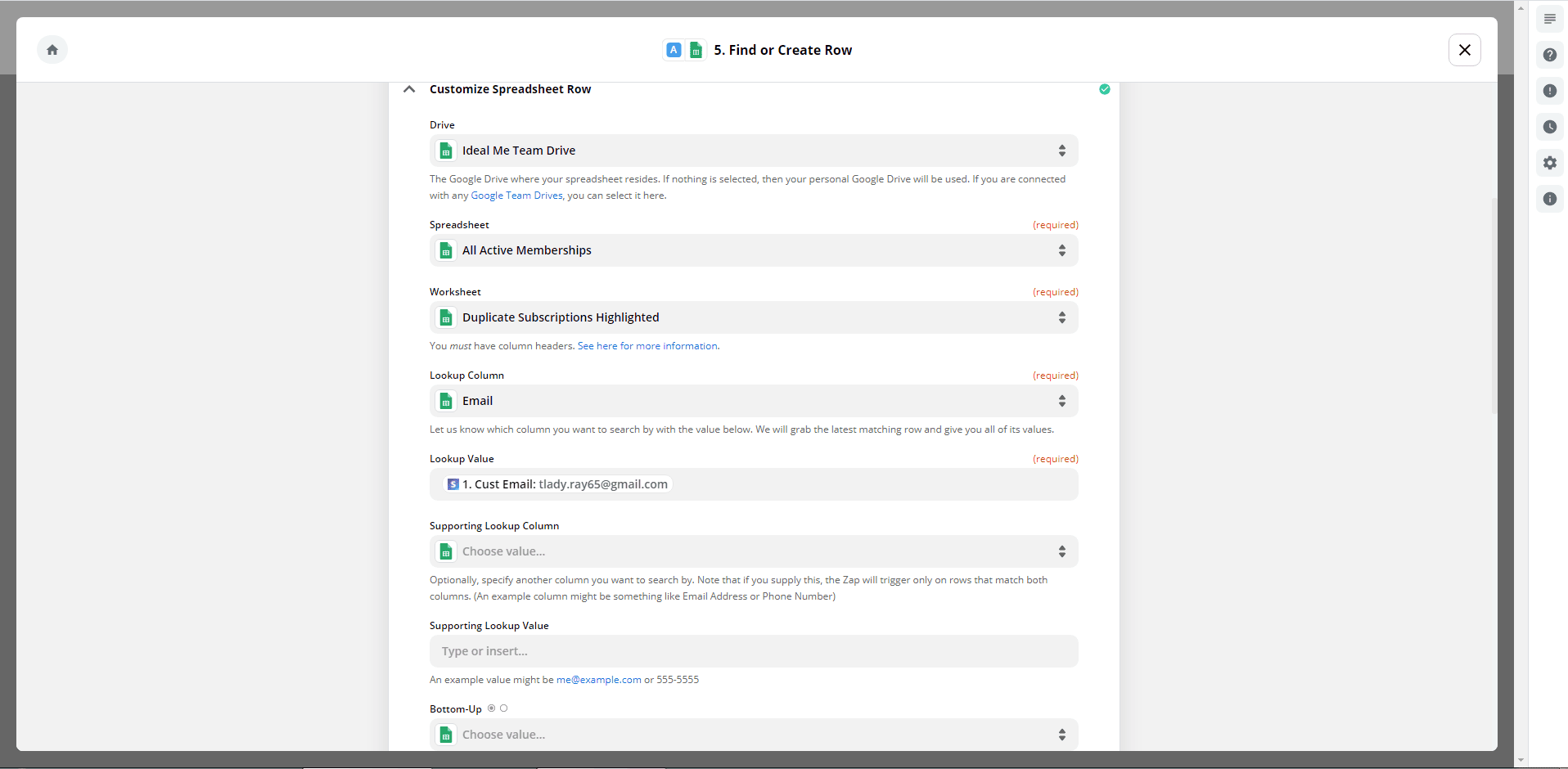Open the Bottom-Up Choose value dropdown
Viewport: 1568px width, 769px height.
[x=754, y=735]
